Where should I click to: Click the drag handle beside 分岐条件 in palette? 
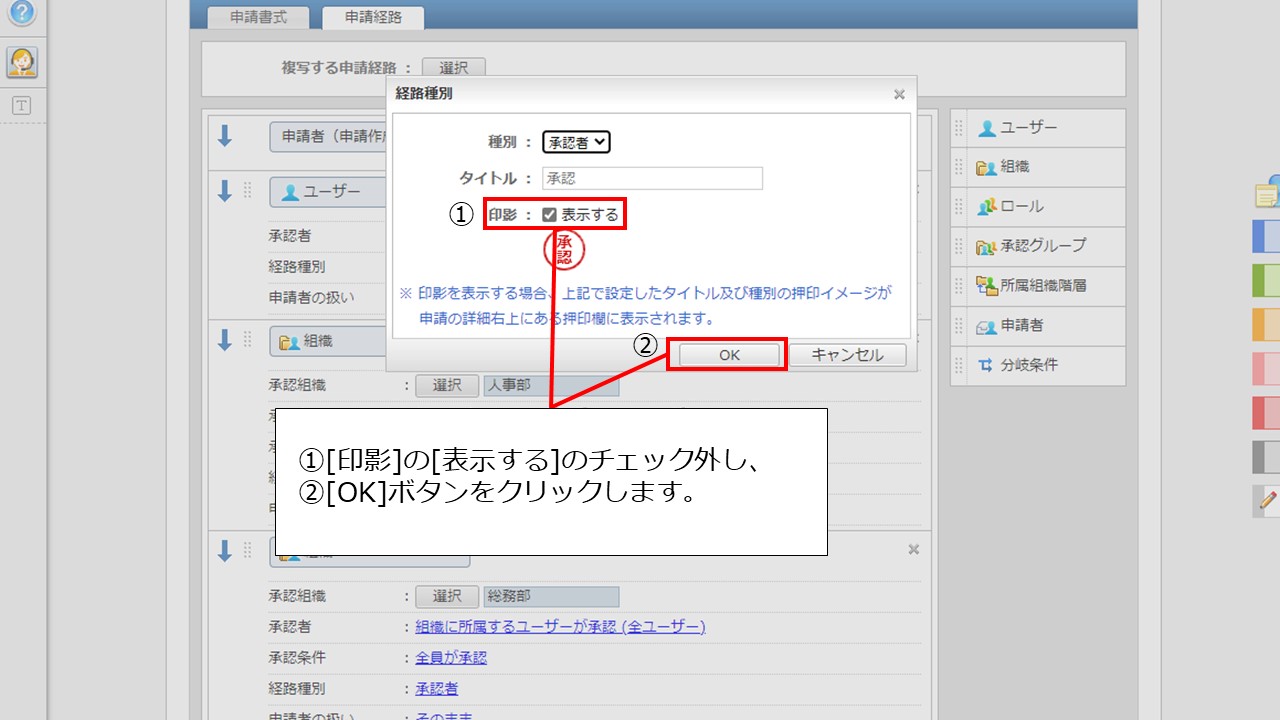959,365
